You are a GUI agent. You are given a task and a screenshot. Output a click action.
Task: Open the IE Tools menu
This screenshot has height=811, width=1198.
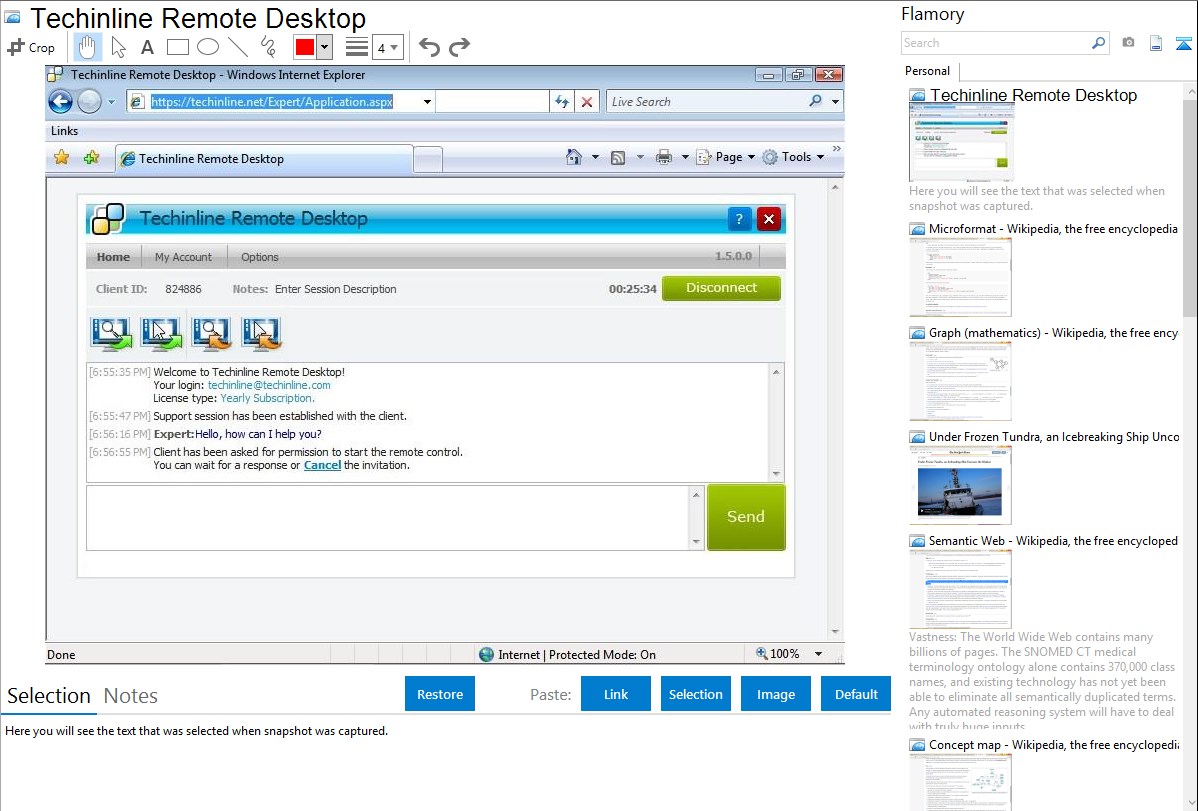click(x=793, y=157)
